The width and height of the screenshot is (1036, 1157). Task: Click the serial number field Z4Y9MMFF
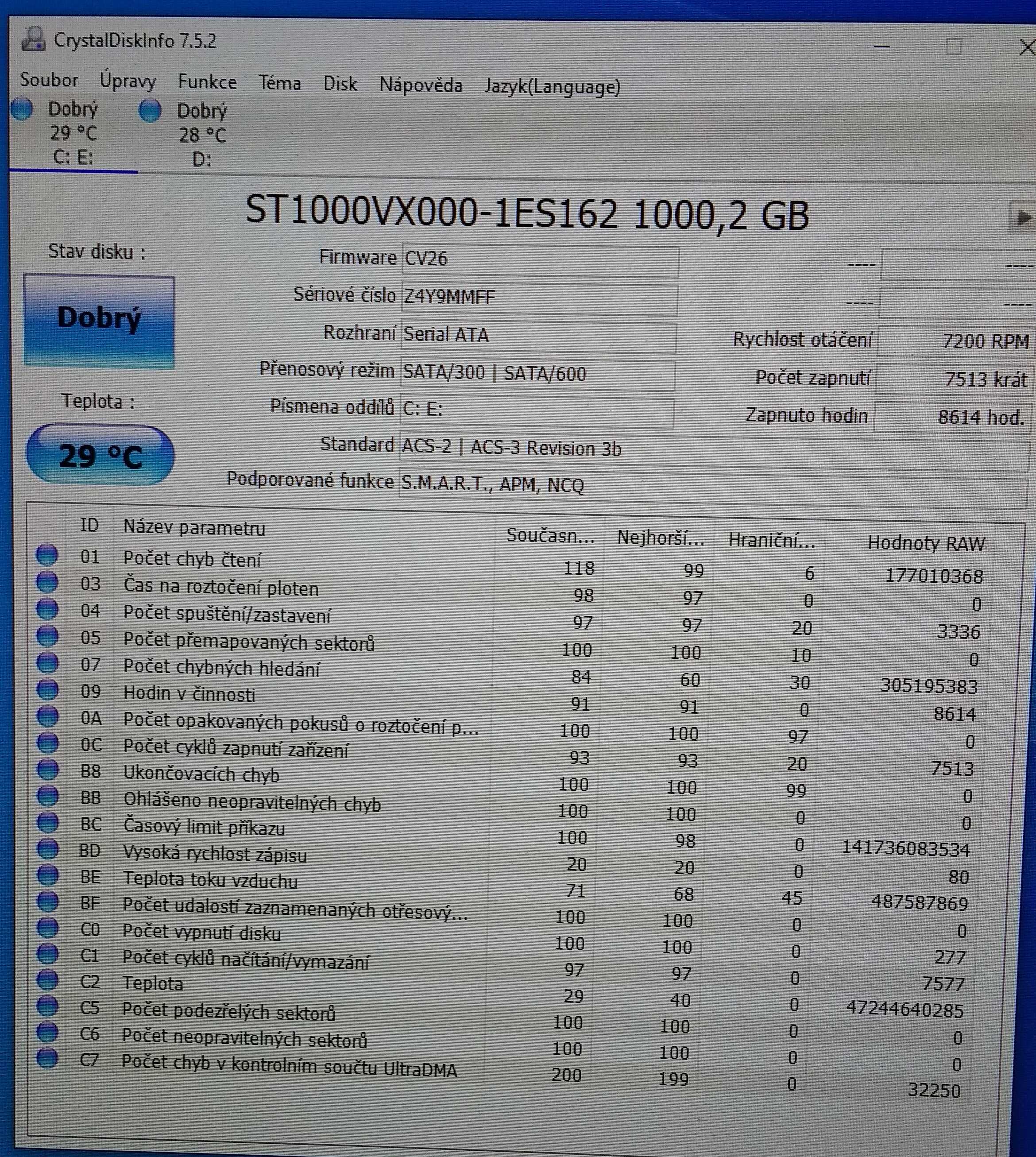coord(538,298)
